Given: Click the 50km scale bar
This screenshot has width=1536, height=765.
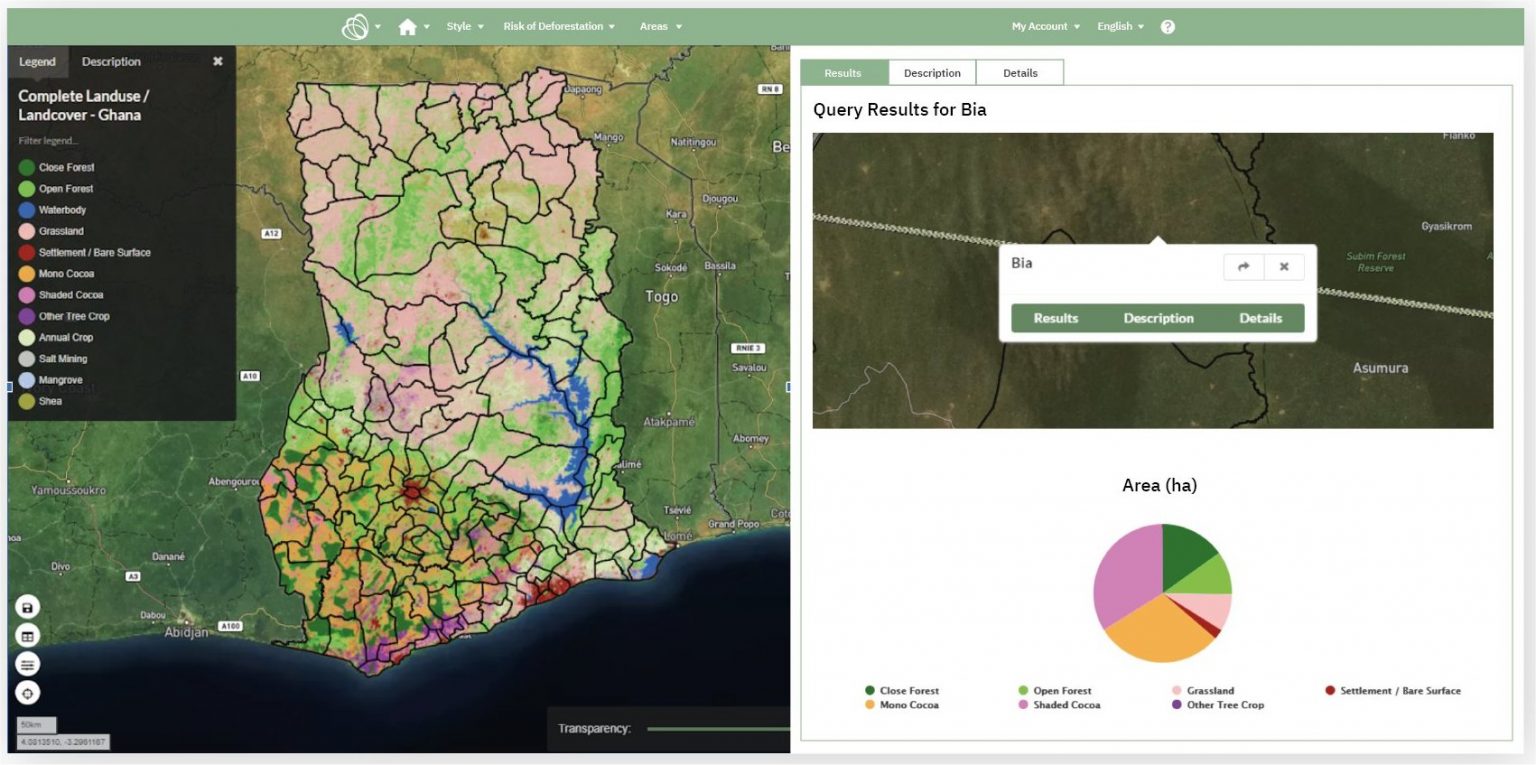Looking at the screenshot, I should click(36, 725).
